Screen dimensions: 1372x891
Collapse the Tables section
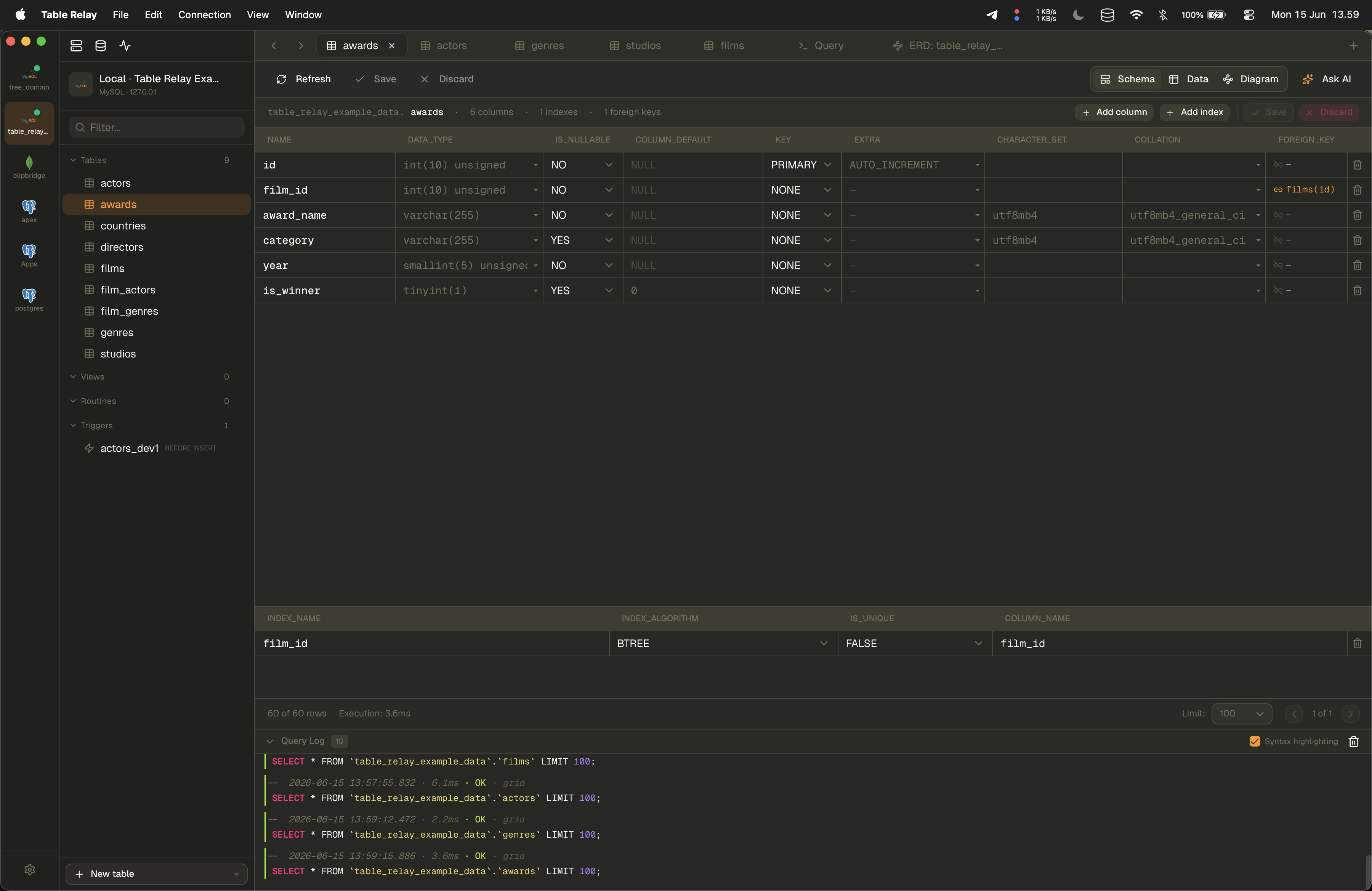73,160
